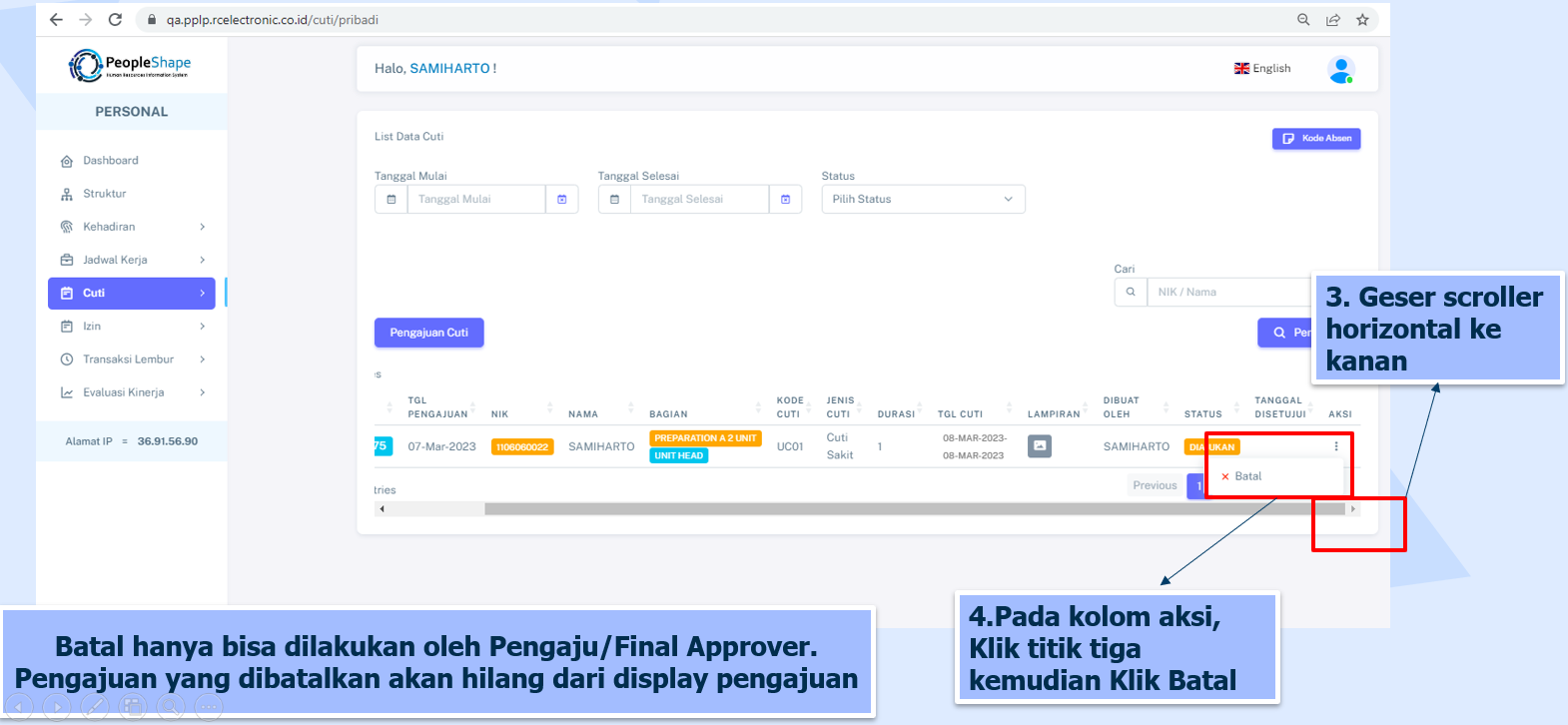Open the user profile avatar

pyautogui.click(x=1340, y=70)
